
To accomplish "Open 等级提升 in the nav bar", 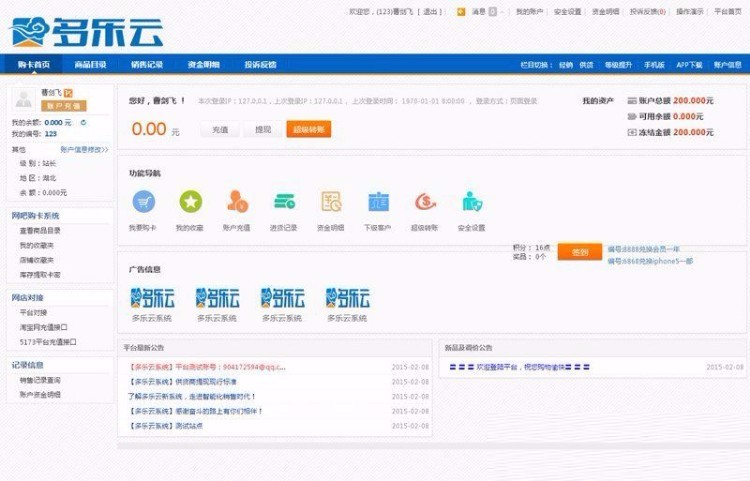I will tap(618, 65).
